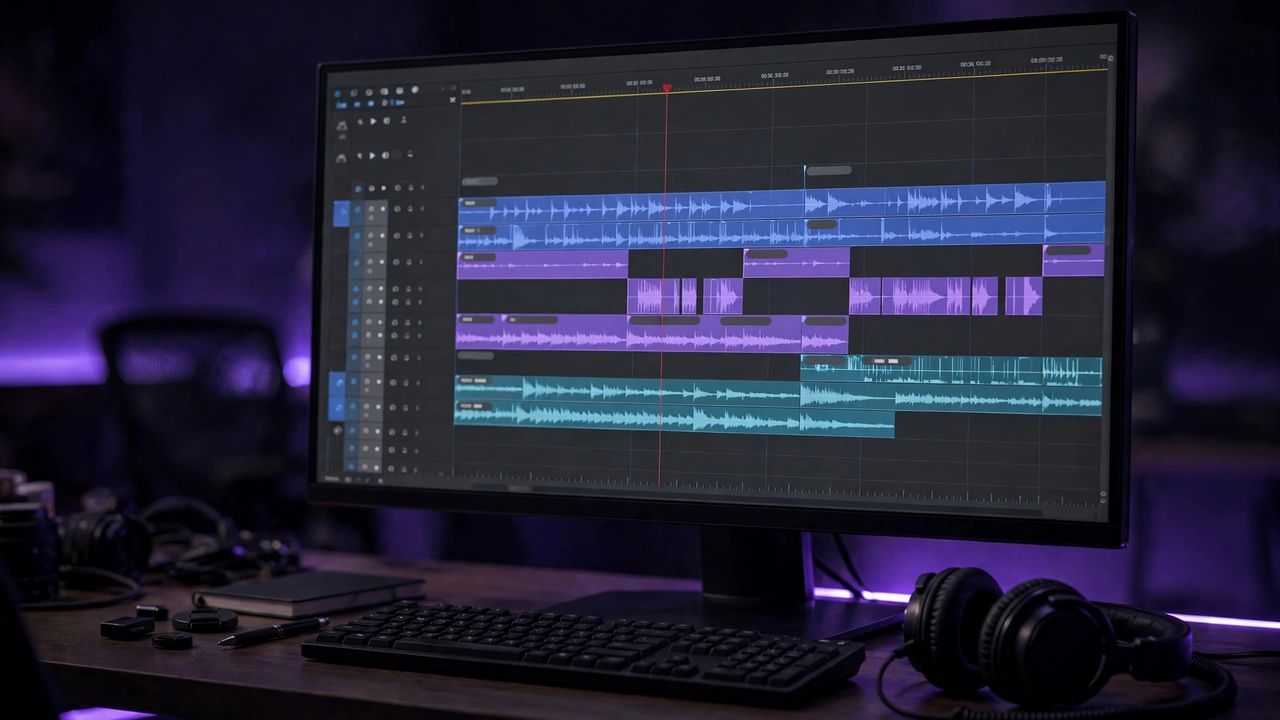Click the blue track selector beside the upper teal track
The width and height of the screenshot is (1280, 720).
tap(337, 383)
